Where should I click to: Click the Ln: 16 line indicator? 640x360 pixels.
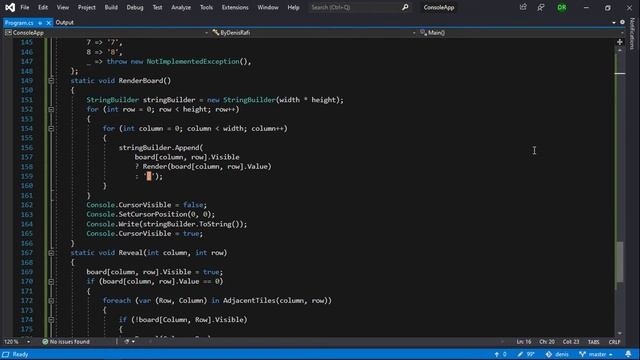524,342
